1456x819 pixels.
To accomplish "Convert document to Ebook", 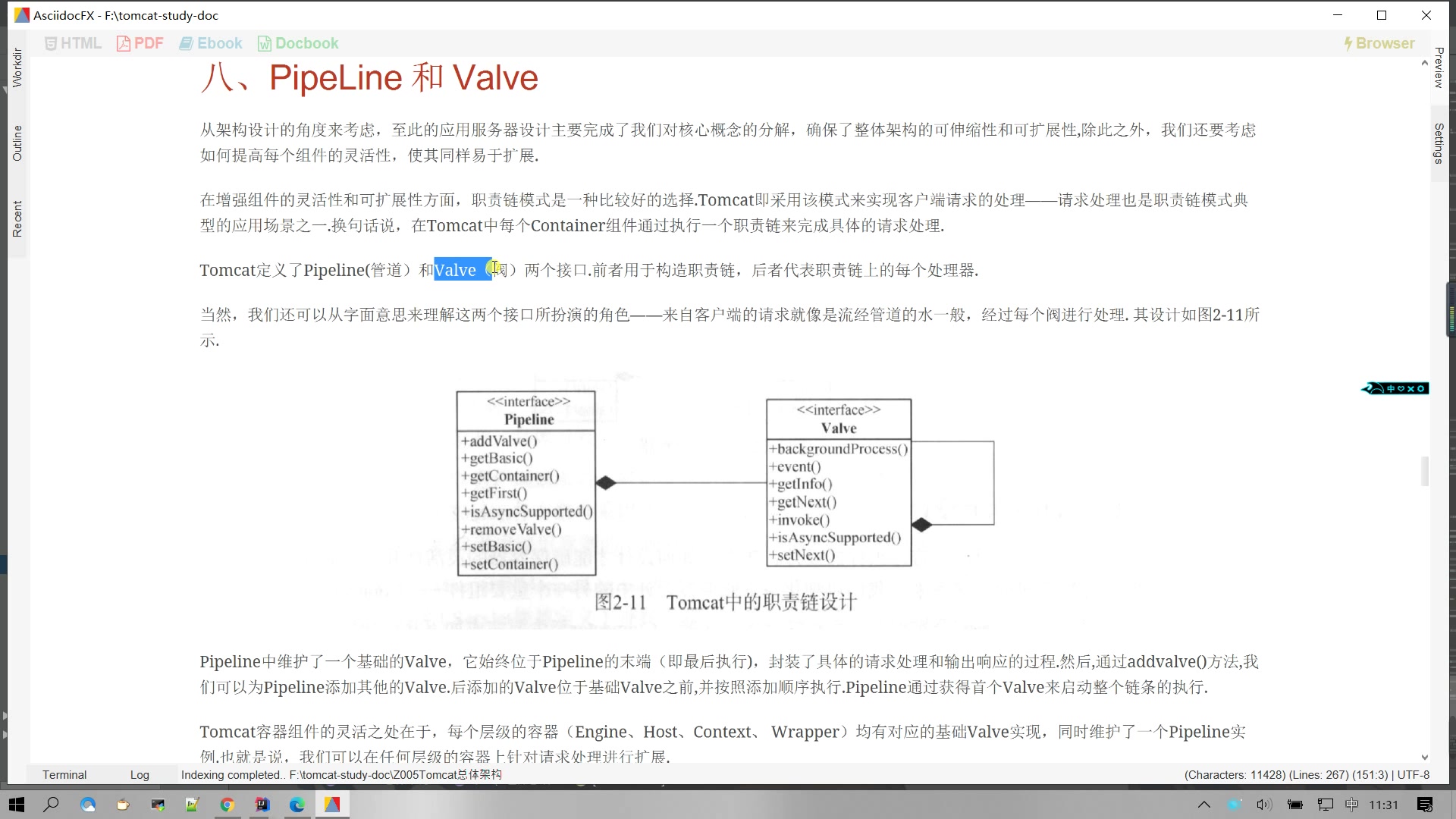I will point(211,43).
